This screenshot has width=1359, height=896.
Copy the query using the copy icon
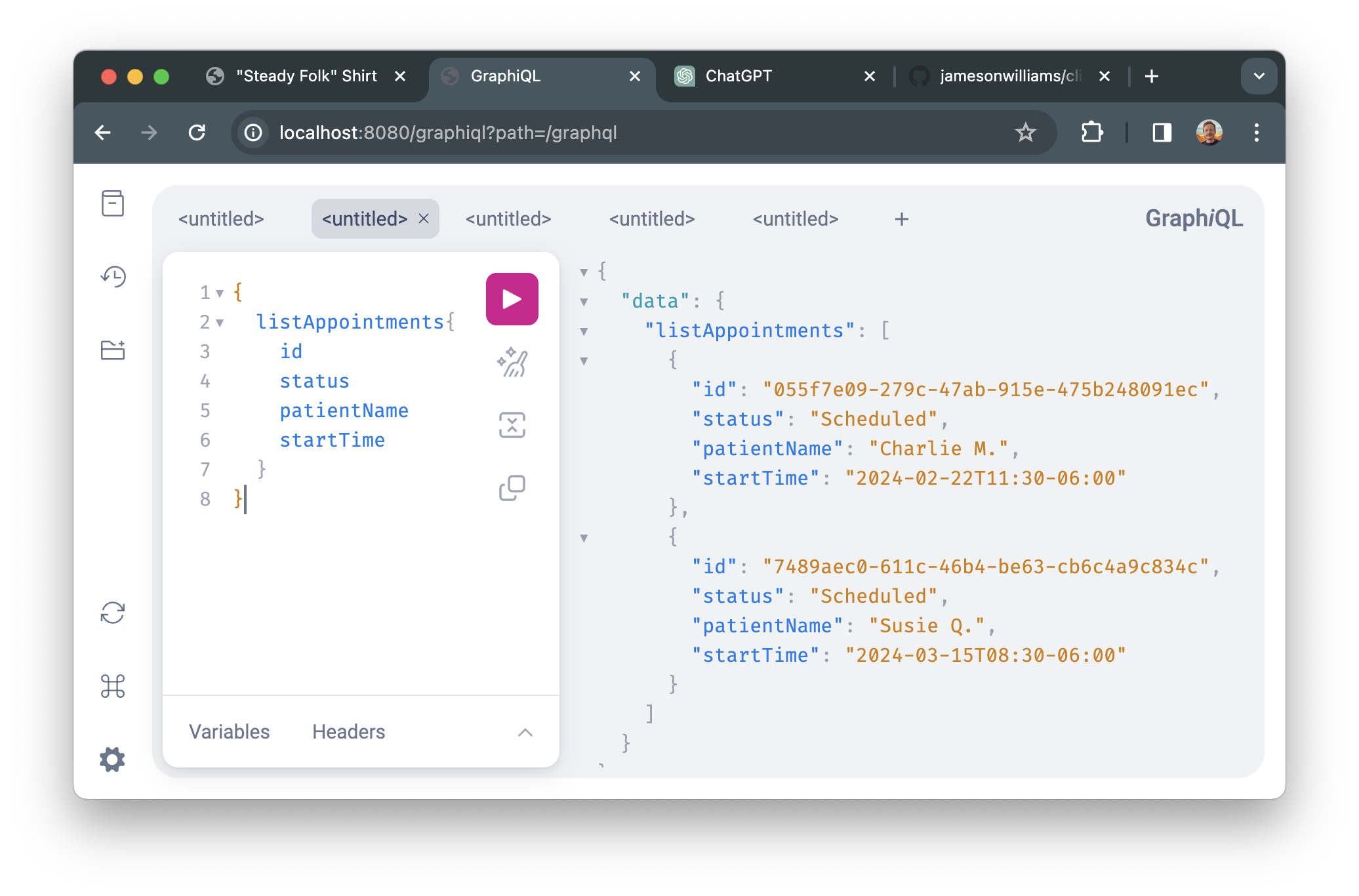512,488
